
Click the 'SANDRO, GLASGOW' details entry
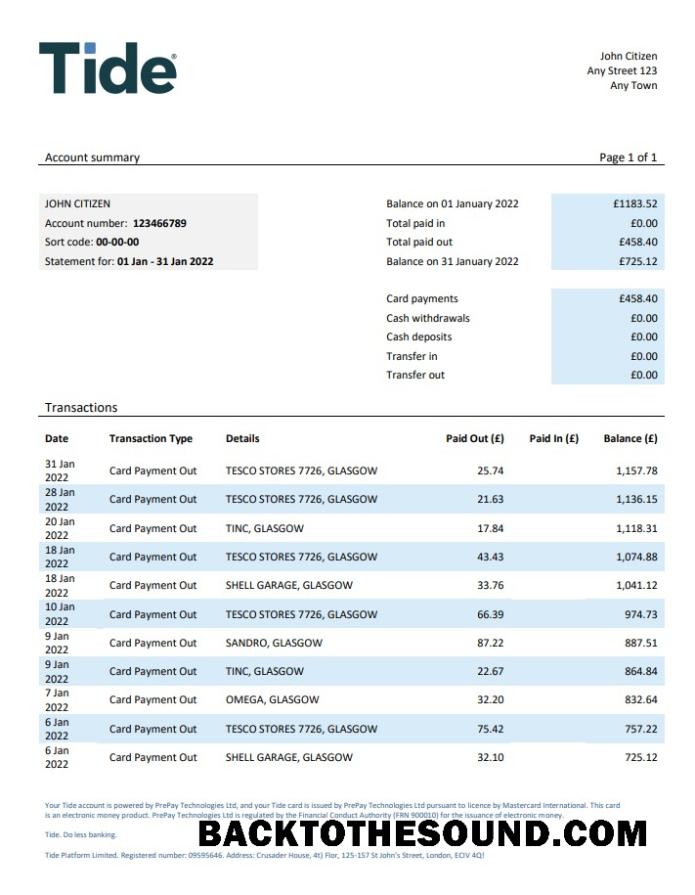pyautogui.click(x=274, y=643)
